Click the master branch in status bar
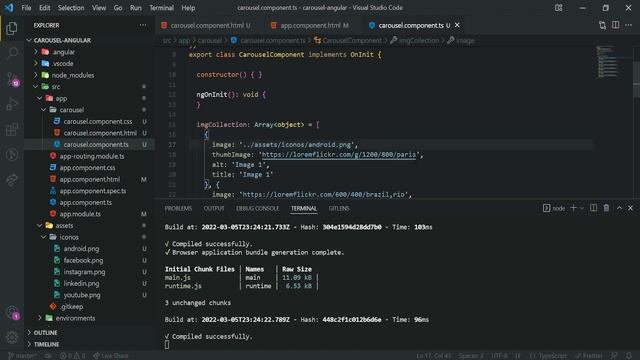This screenshot has width=640, height=360. pyautogui.click(x=22, y=356)
